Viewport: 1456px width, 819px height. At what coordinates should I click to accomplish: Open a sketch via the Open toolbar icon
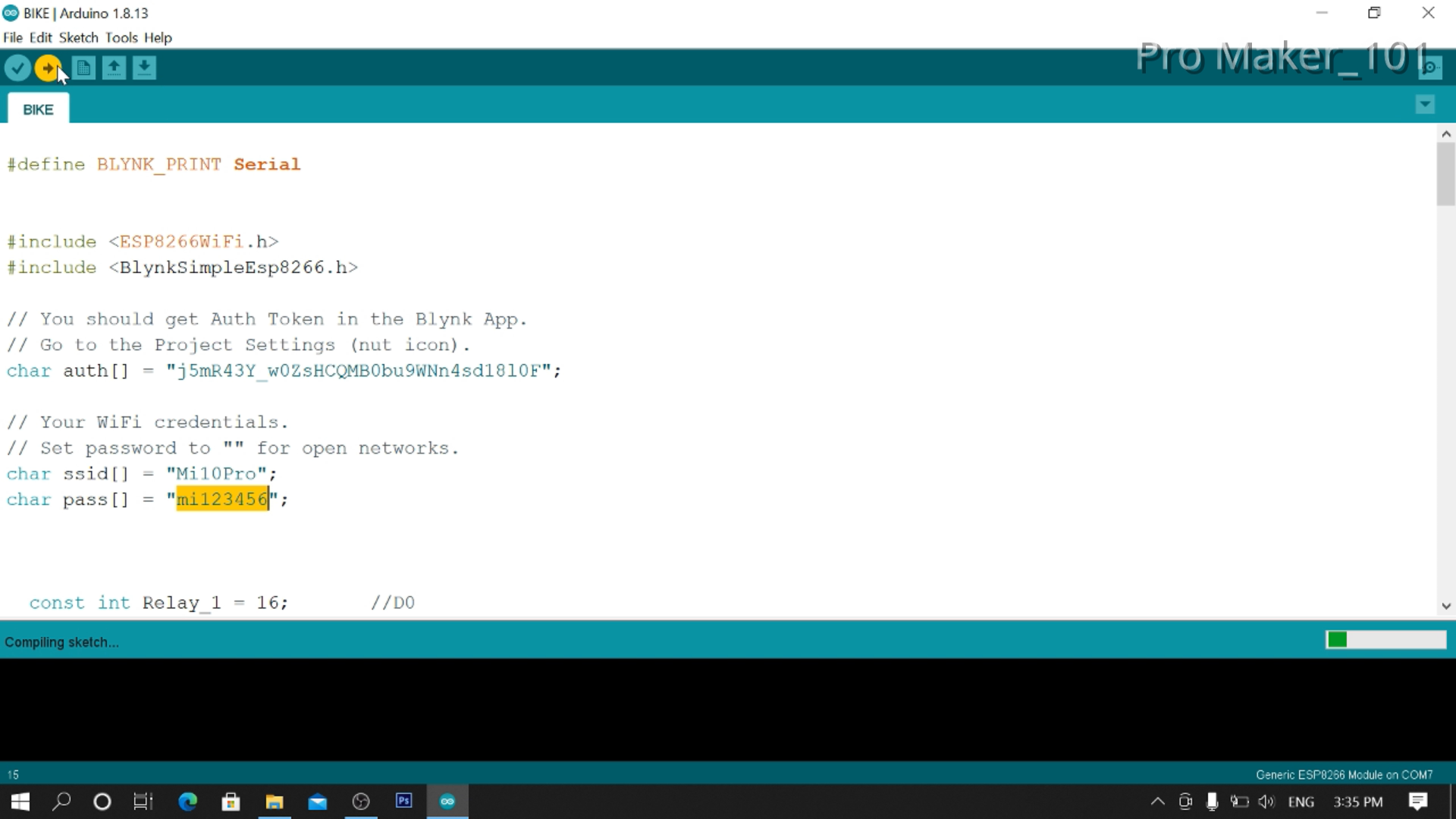(113, 67)
